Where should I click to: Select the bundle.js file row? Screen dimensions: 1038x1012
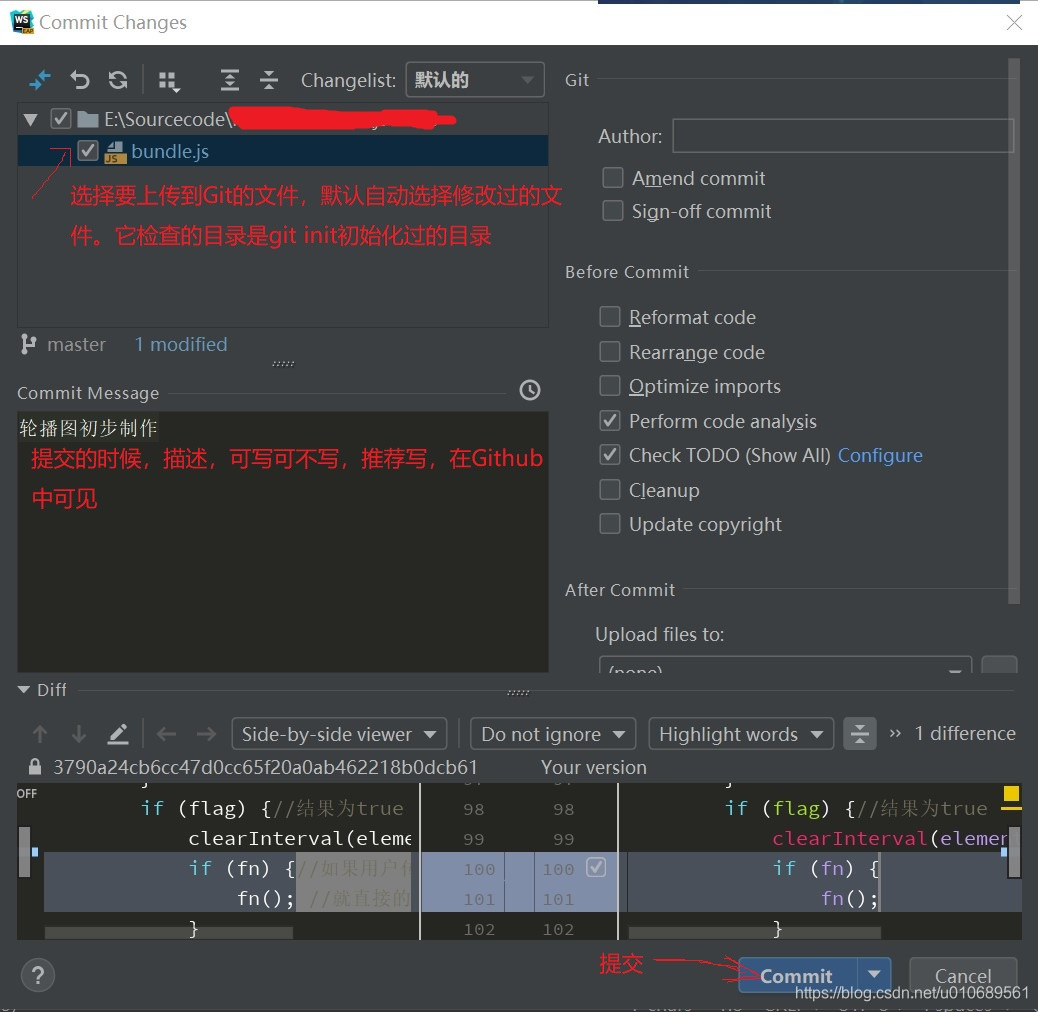tap(283, 151)
